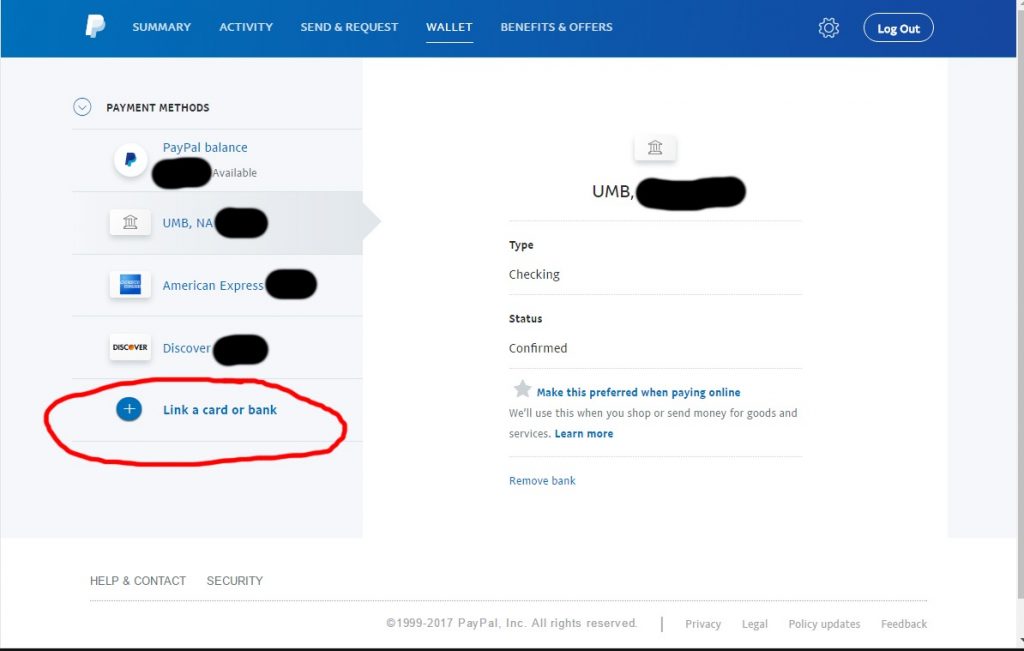
Task: Click the star icon for preferred payment
Action: pos(522,389)
